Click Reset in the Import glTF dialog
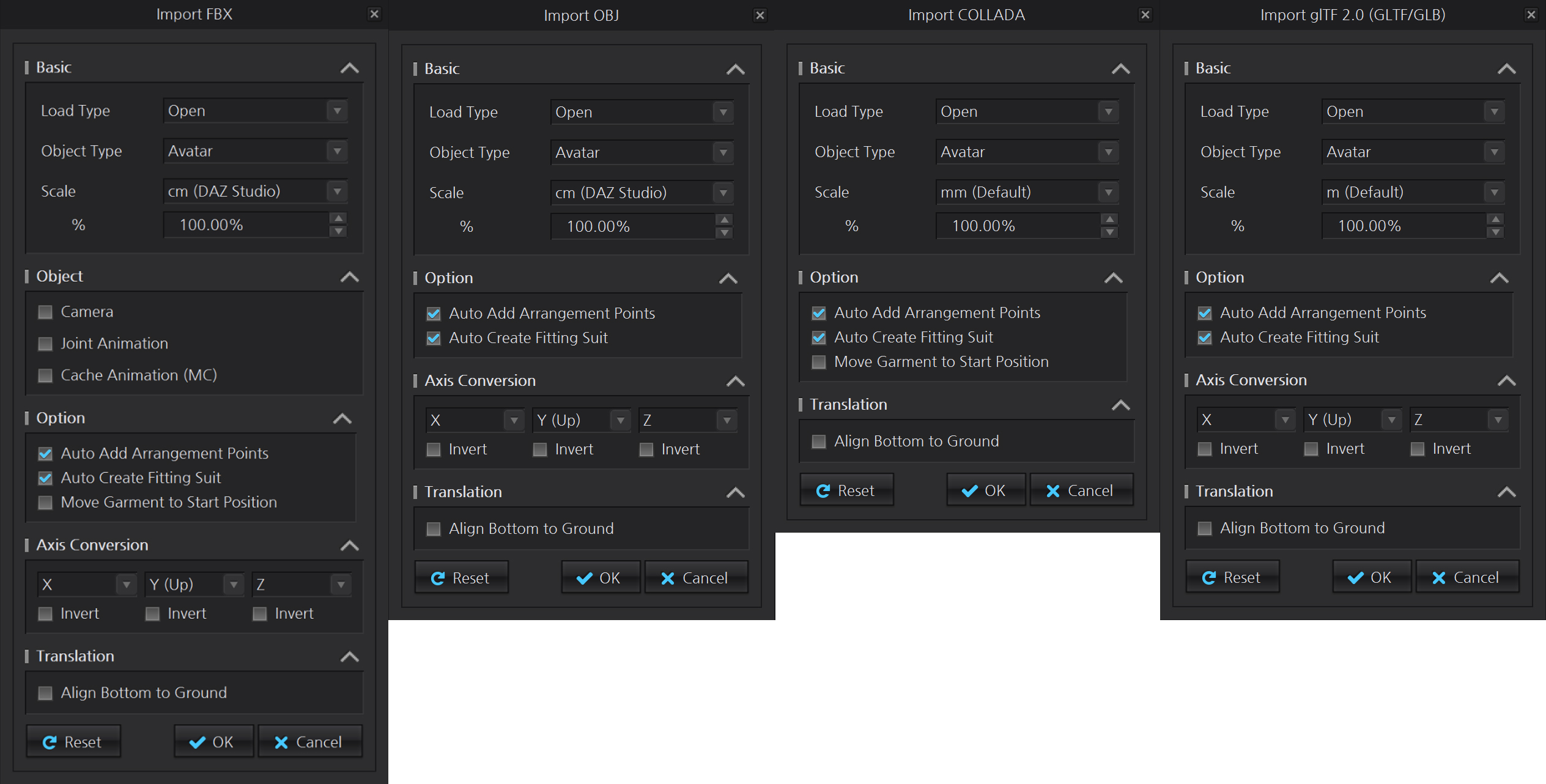Screen dimensions: 1546x784 click(x=1232, y=577)
